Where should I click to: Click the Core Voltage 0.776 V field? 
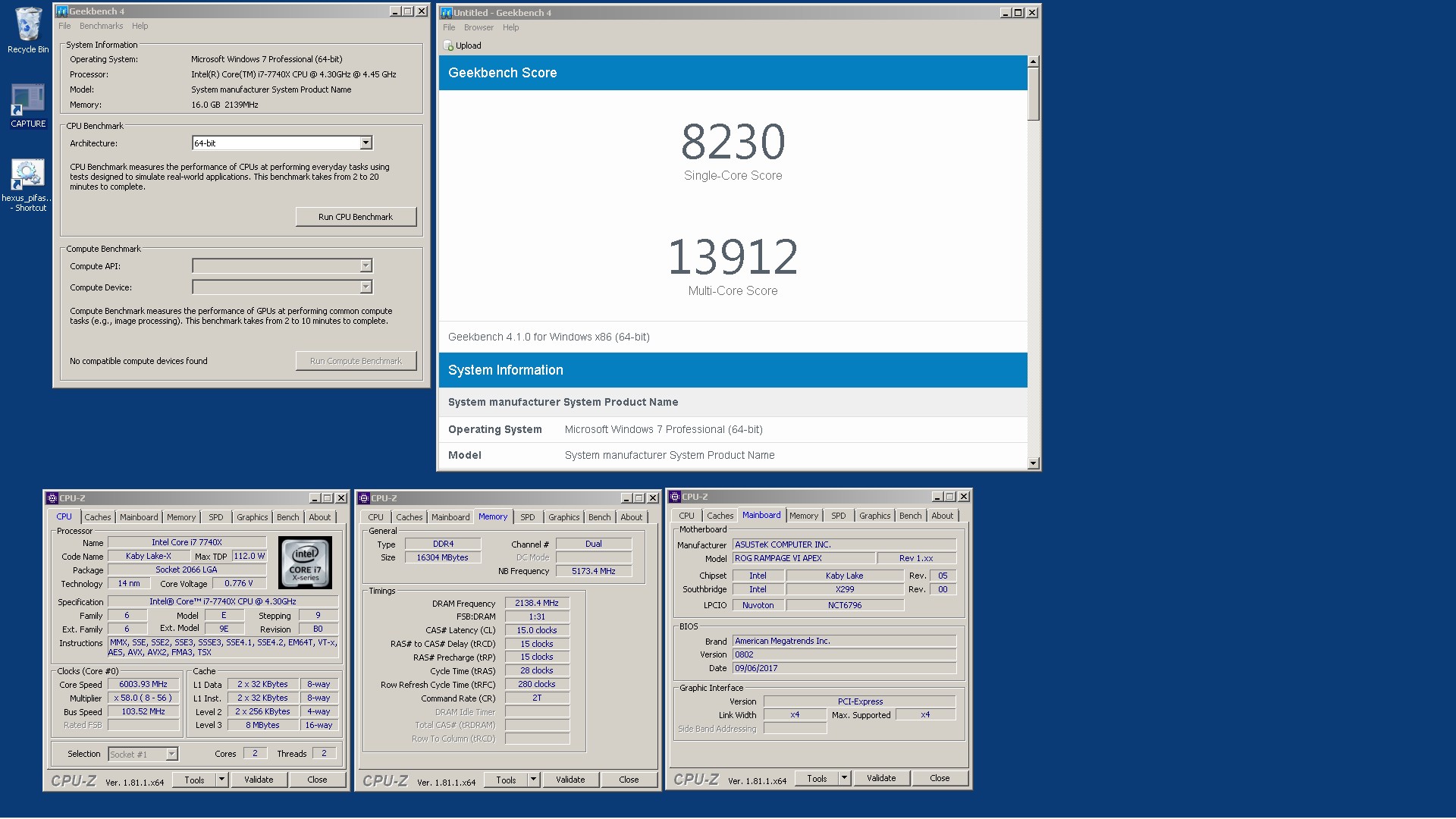click(x=239, y=583)
